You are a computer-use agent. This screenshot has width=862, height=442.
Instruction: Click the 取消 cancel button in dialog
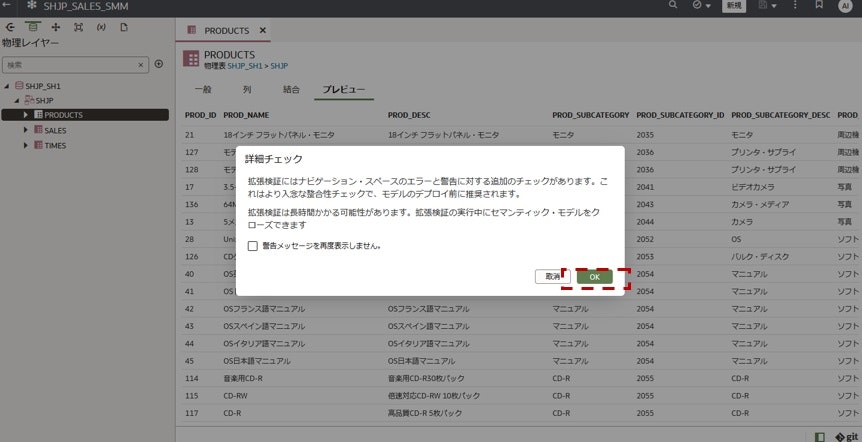tap(552, 277)
